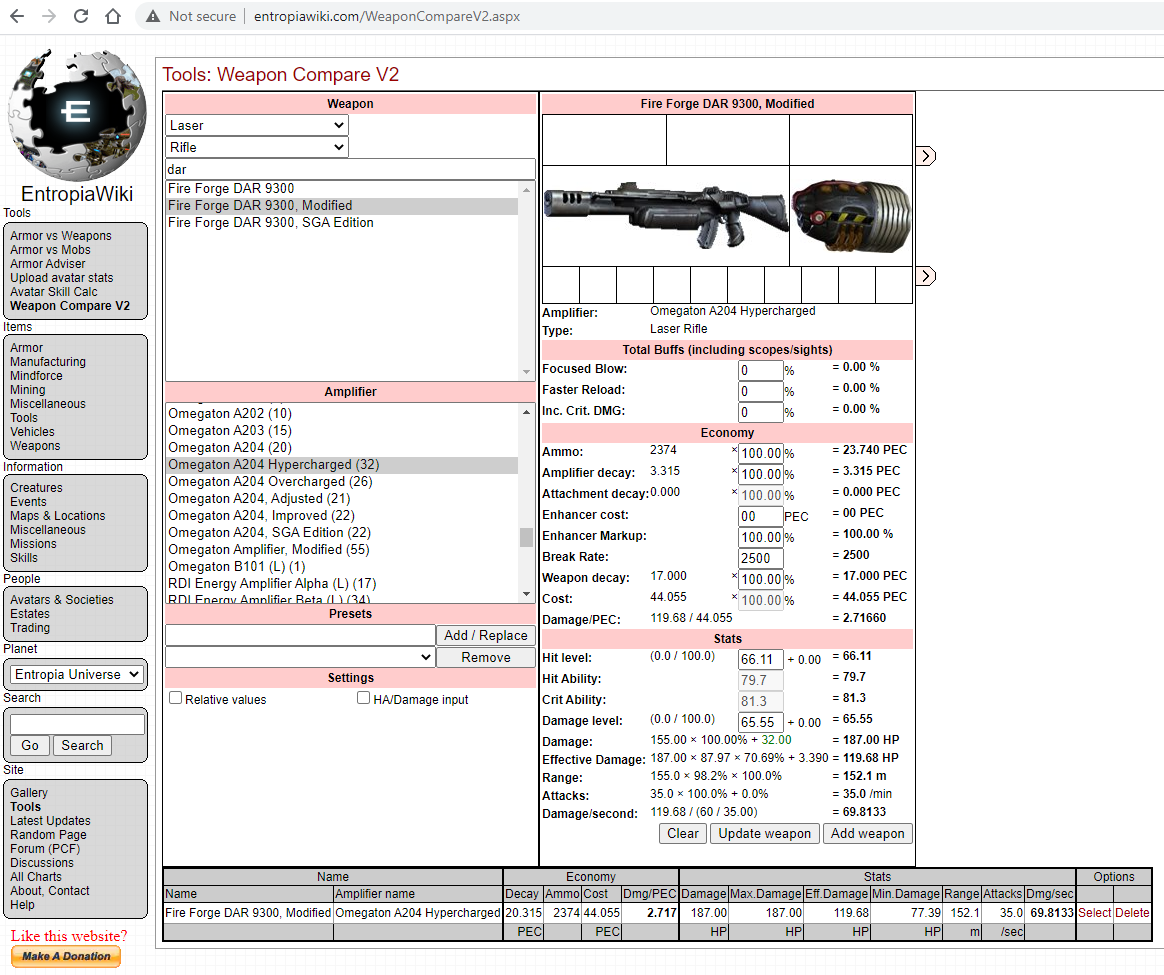Image resolution: width=1164 pixels, height=975 pixels.
Task: Click the Add / Replace preset button
Action: point(485,635)
